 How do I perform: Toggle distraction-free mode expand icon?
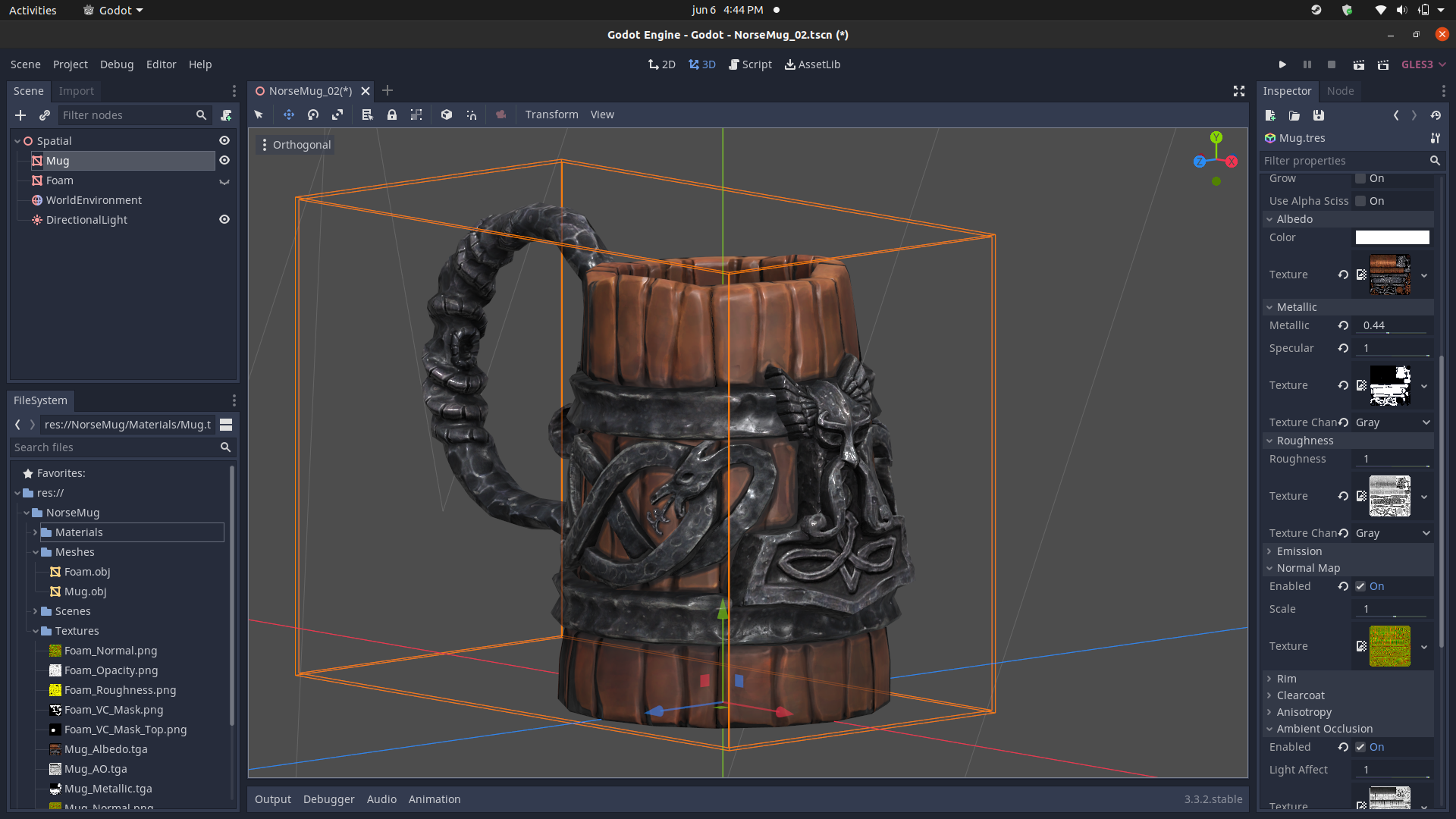pos(1239,91)
